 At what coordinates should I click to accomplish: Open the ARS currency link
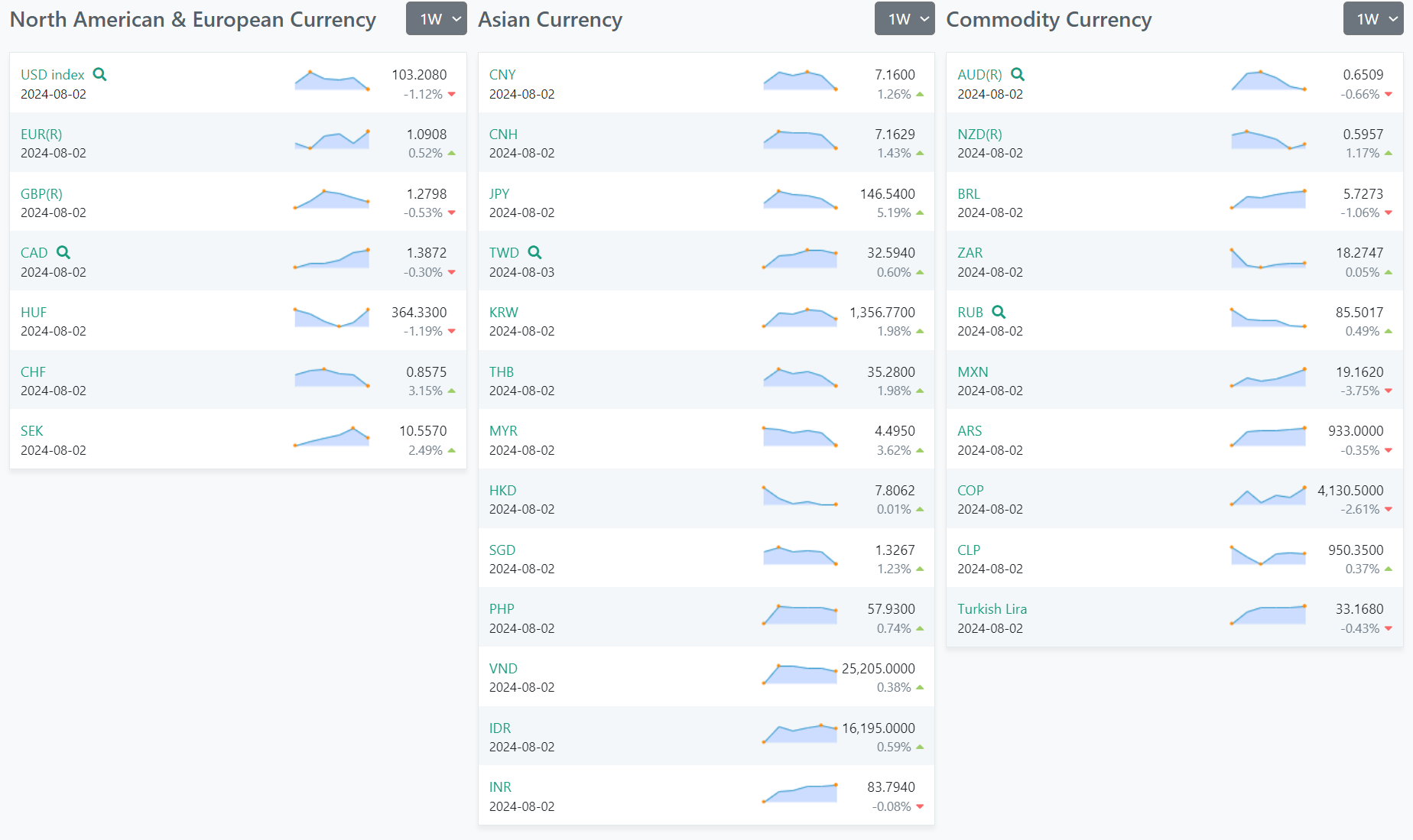970,430
